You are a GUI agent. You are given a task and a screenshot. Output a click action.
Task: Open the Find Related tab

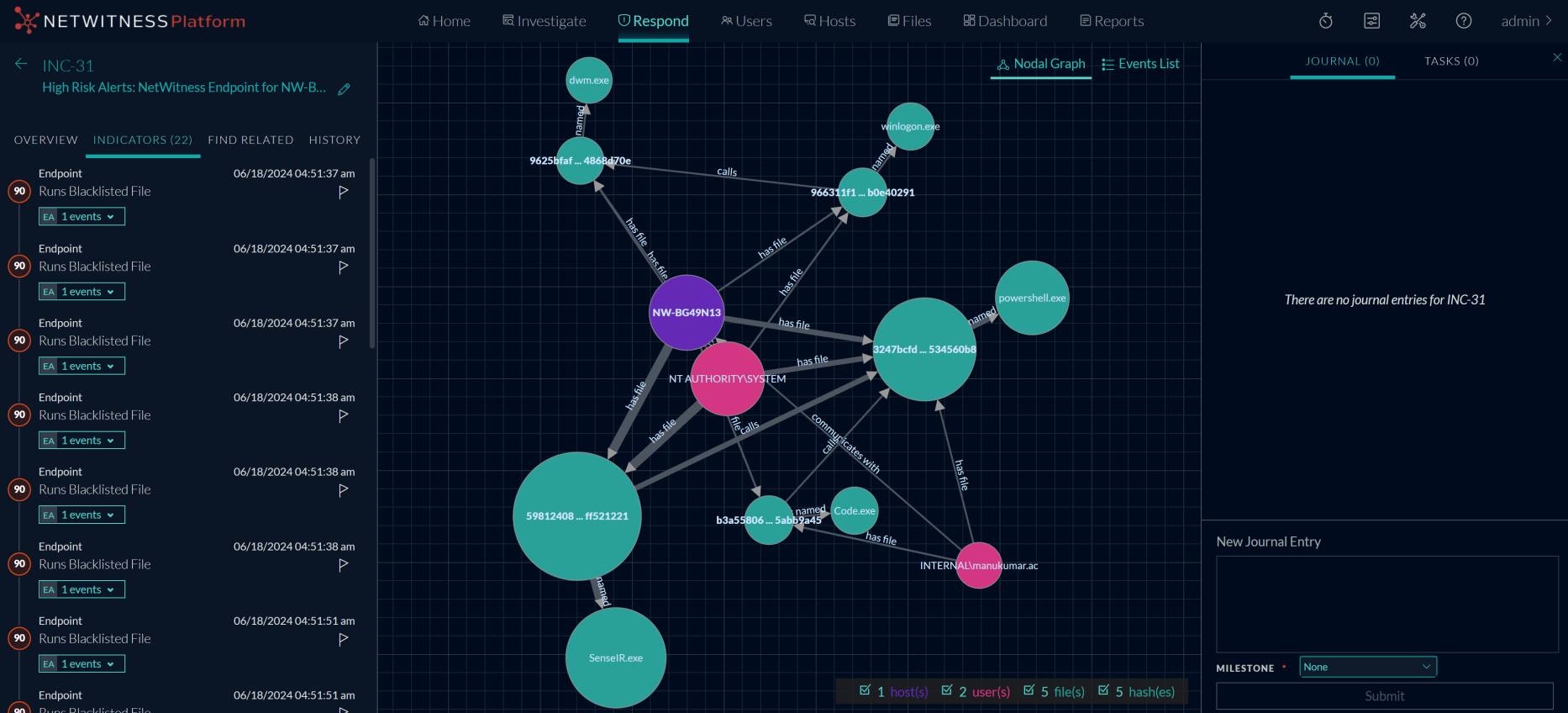[250, 140]
